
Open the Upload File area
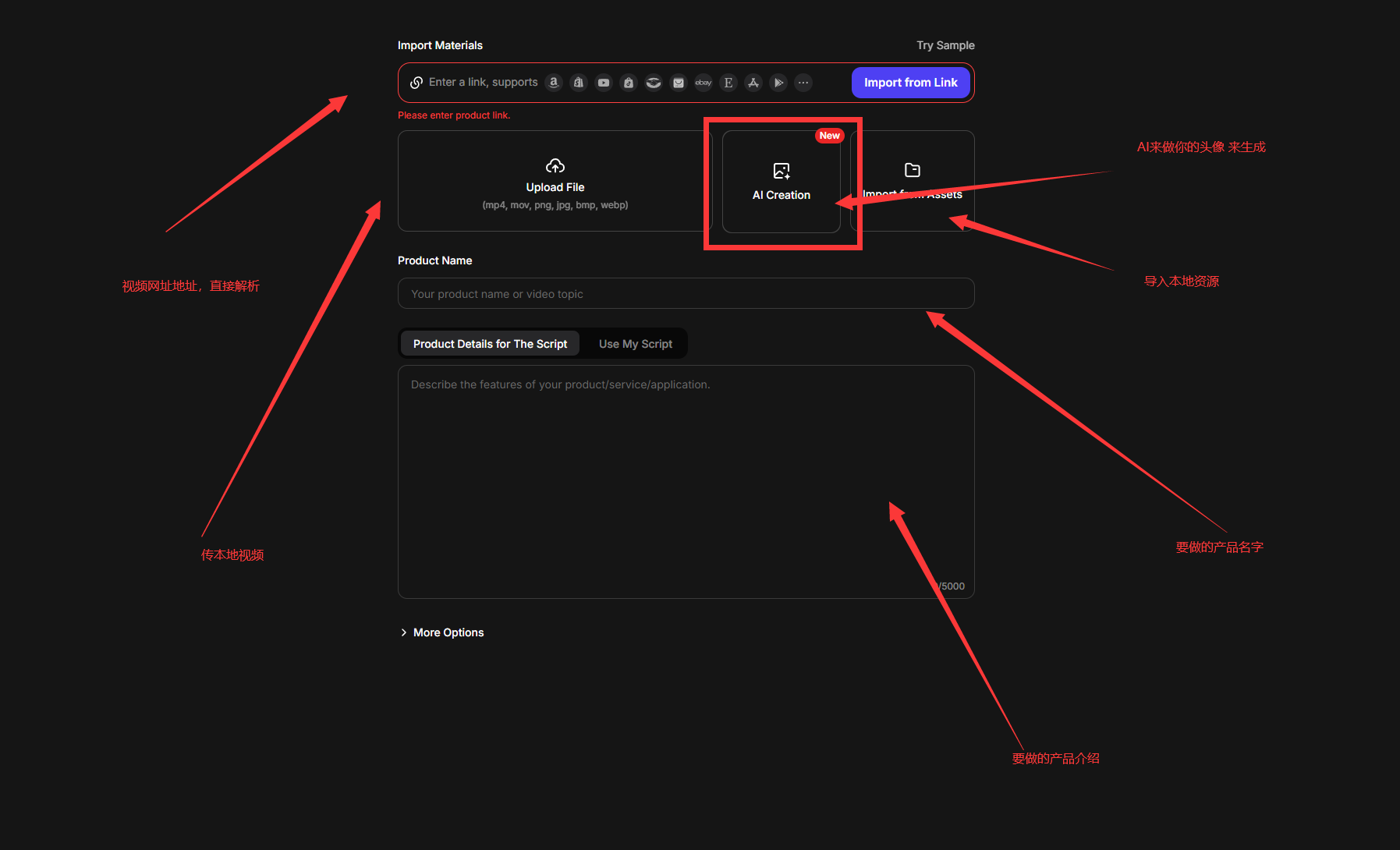[555, 182]
